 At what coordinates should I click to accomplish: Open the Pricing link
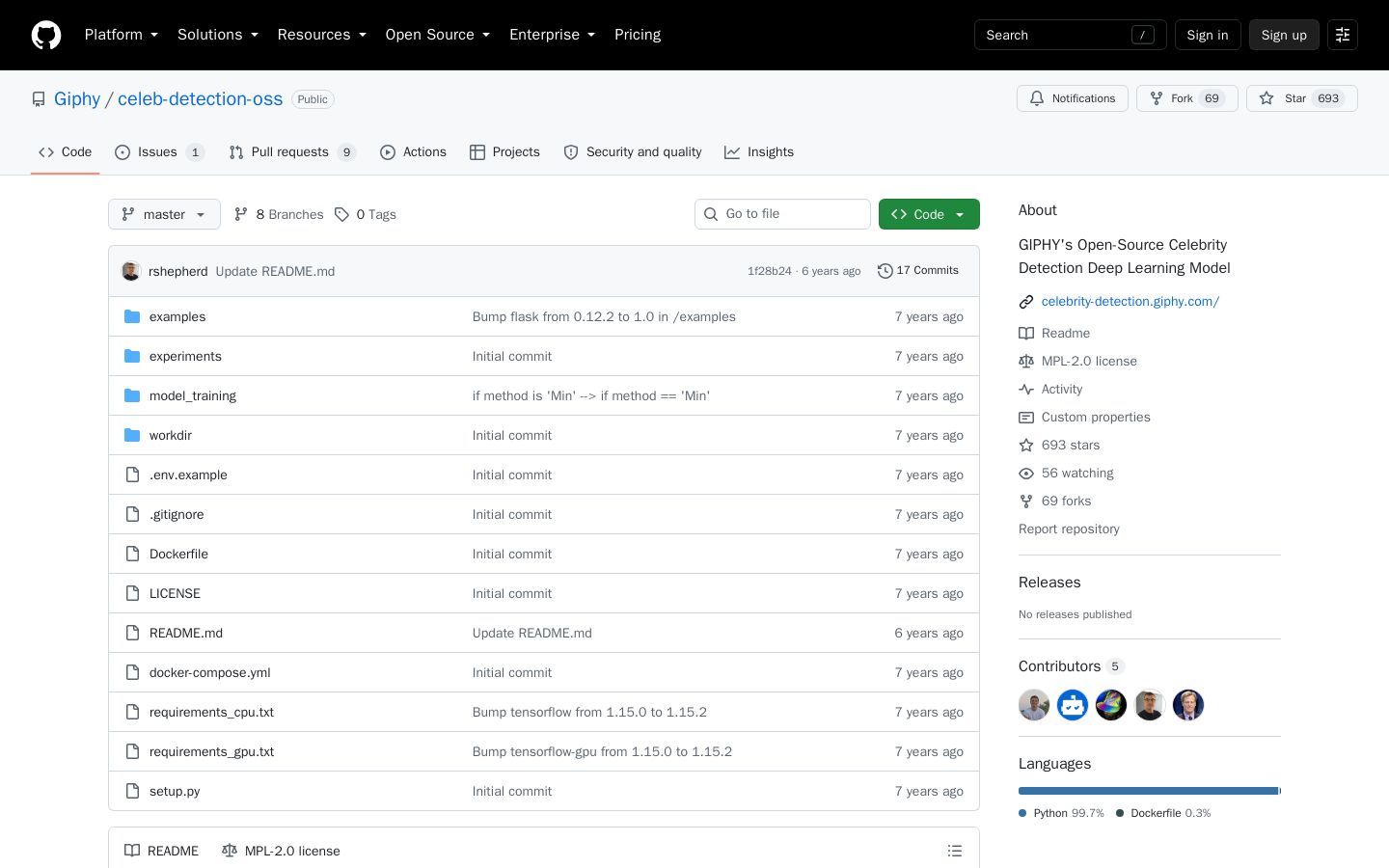(x=638, y=35)
